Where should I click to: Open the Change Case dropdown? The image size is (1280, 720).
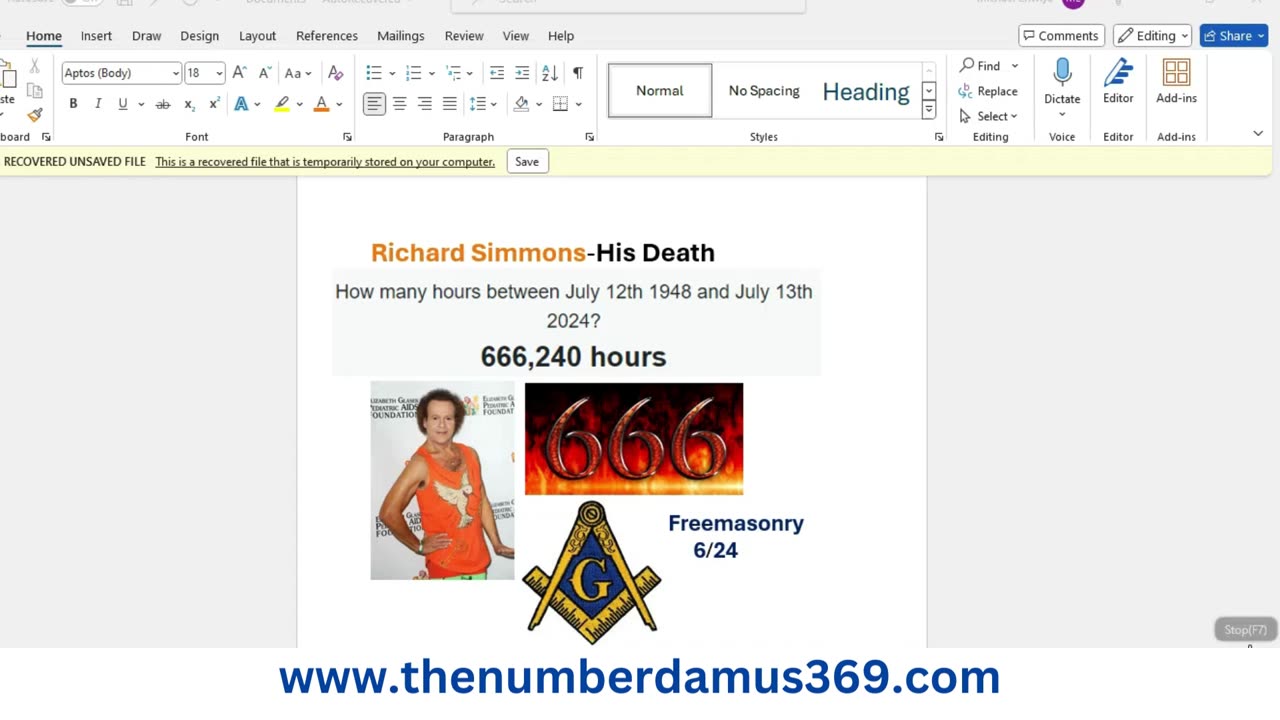click(298, 73)
